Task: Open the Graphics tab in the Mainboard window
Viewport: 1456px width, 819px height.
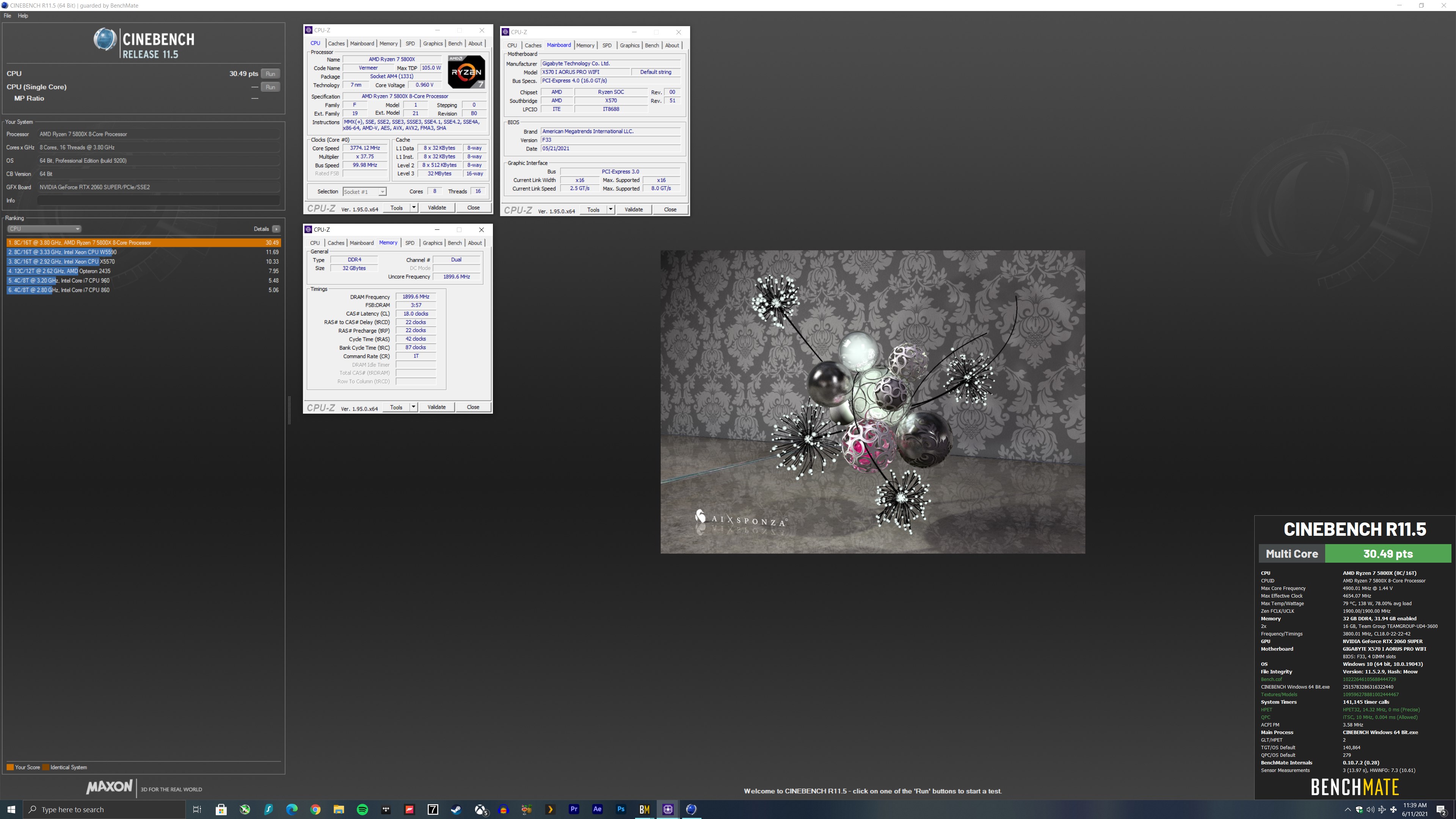Action: coord(630,45)
